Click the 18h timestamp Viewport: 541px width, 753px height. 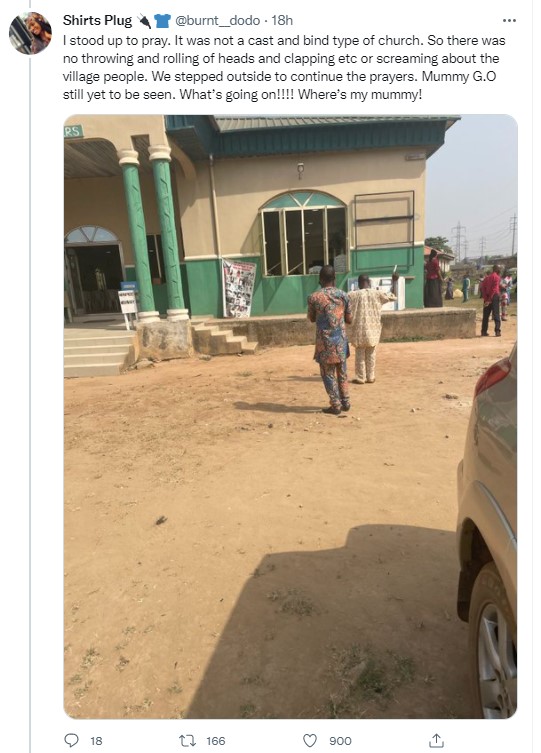[x=282, y=20]
